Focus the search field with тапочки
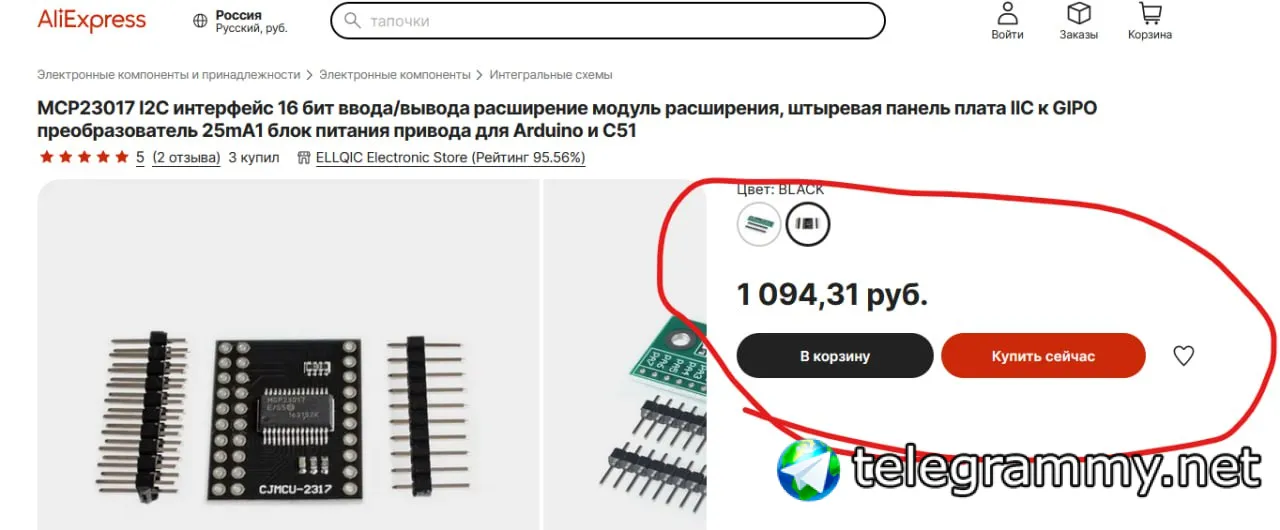Viewport: 1280px width, 530px height. pyautogui.click(x=607, y=20)
